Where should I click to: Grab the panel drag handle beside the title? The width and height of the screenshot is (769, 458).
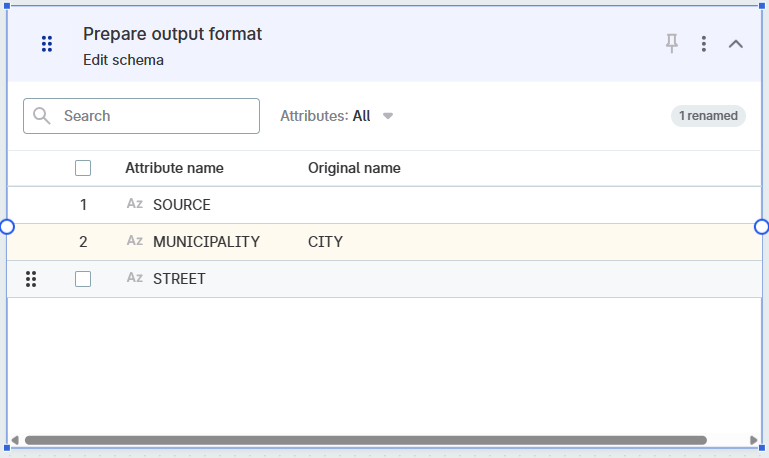[47, 44]
